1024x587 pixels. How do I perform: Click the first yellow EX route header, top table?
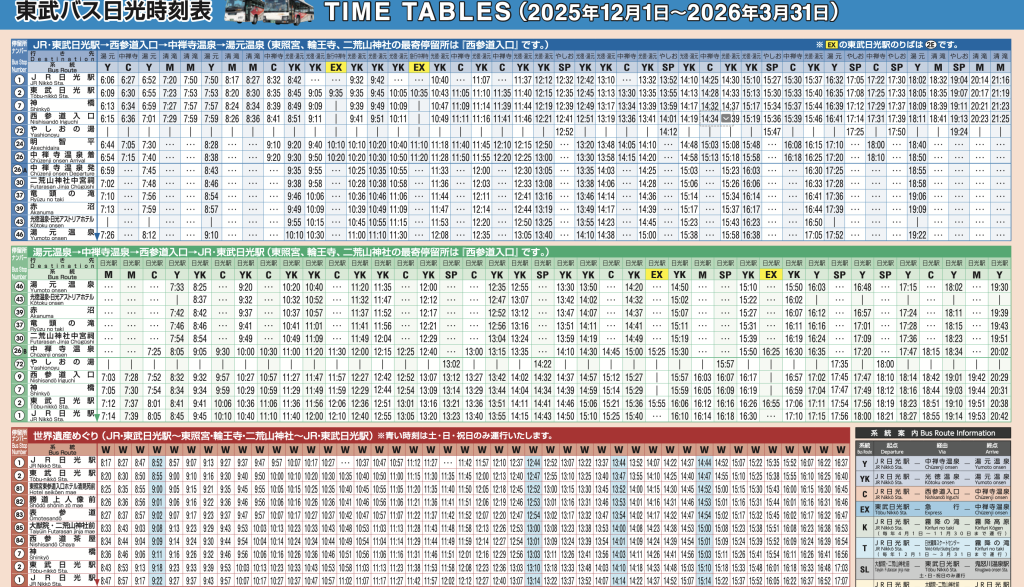[336, 67]
